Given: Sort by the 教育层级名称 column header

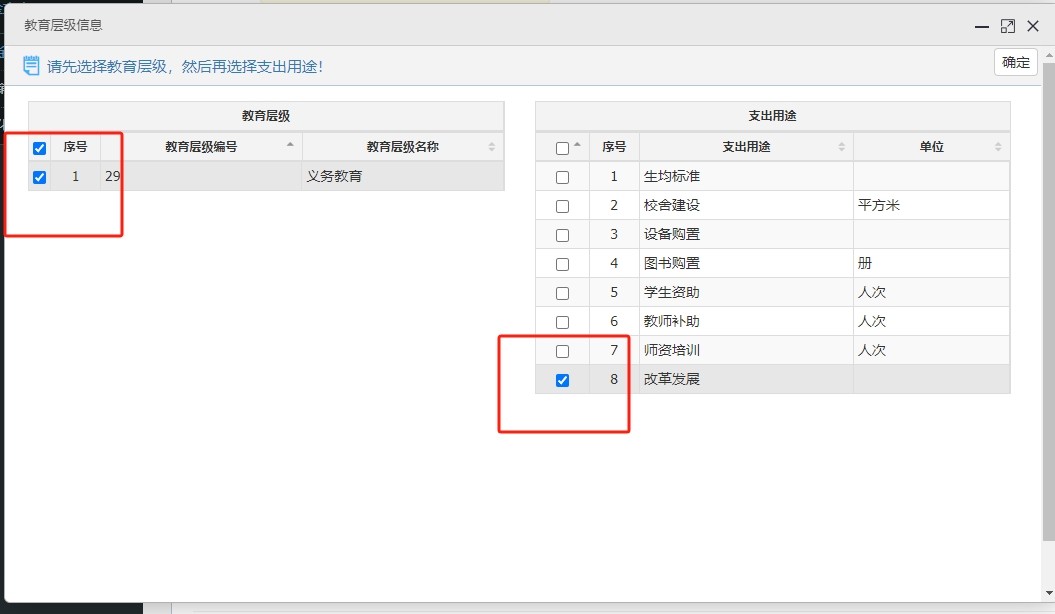Looking at the screenshot, I should [403, 147].
